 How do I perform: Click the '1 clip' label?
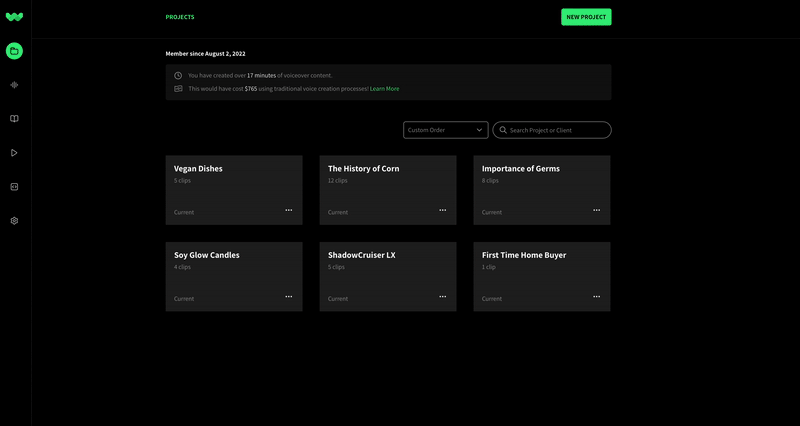click(488, 267)
